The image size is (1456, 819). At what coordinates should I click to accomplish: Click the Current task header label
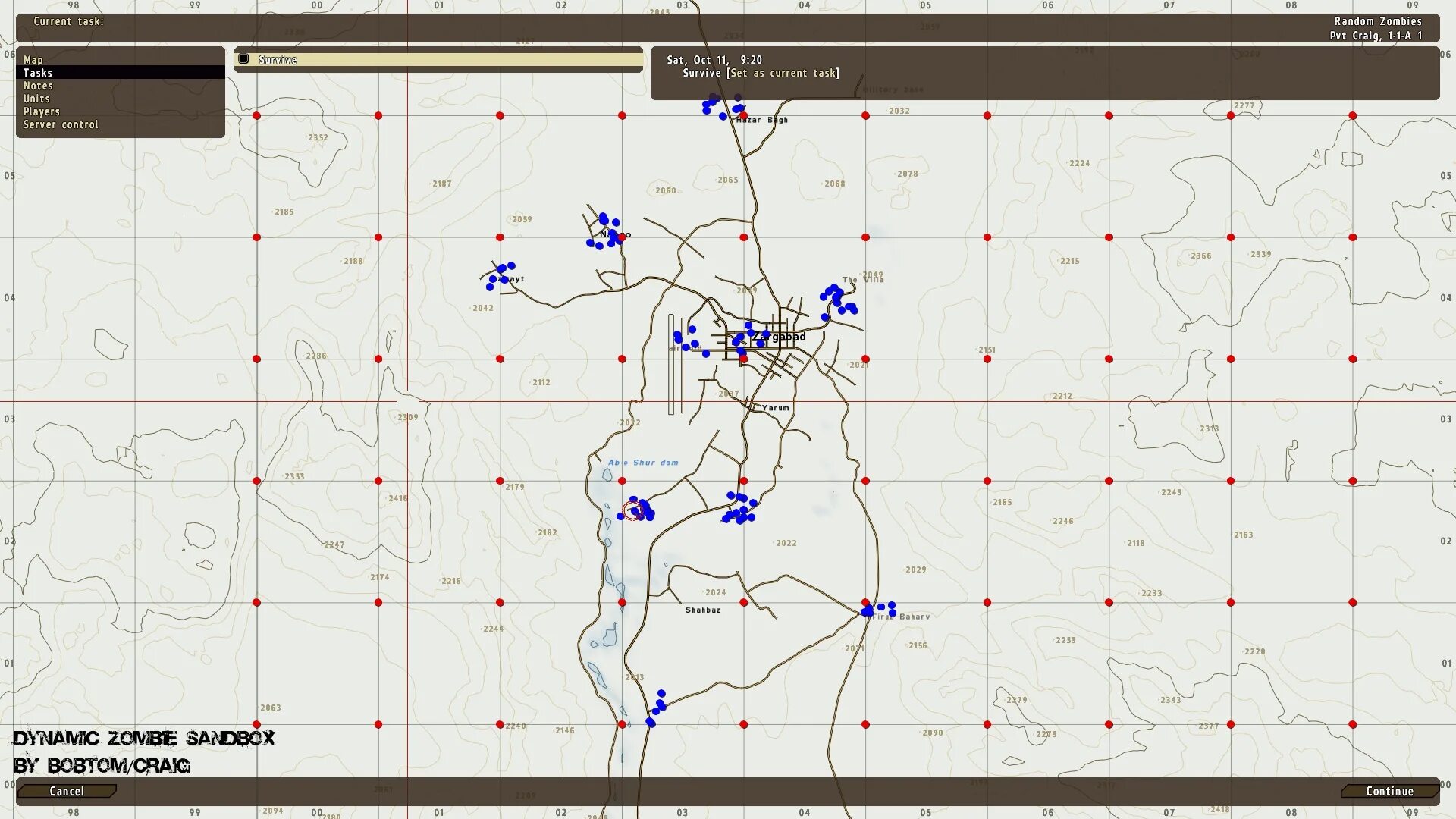tap(68, 21)
